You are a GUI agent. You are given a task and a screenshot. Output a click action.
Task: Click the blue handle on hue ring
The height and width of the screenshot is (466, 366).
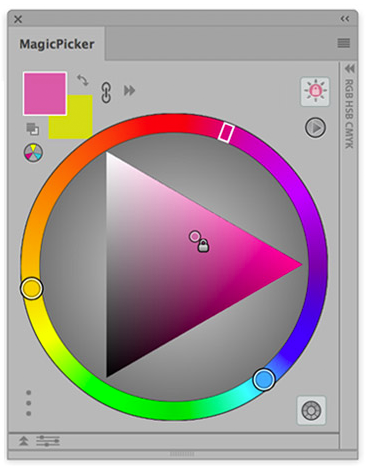click(264, 379)
